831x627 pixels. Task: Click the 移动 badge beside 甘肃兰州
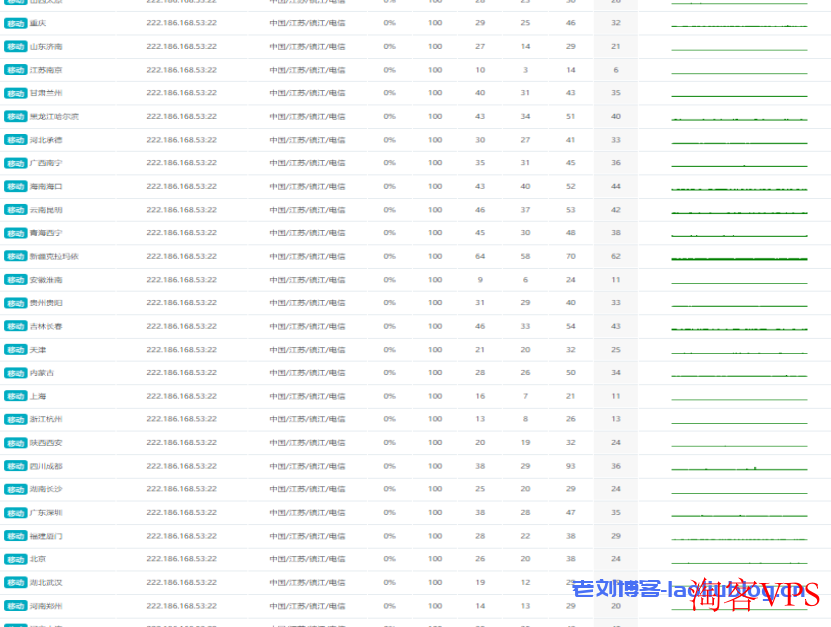(15, 93)
